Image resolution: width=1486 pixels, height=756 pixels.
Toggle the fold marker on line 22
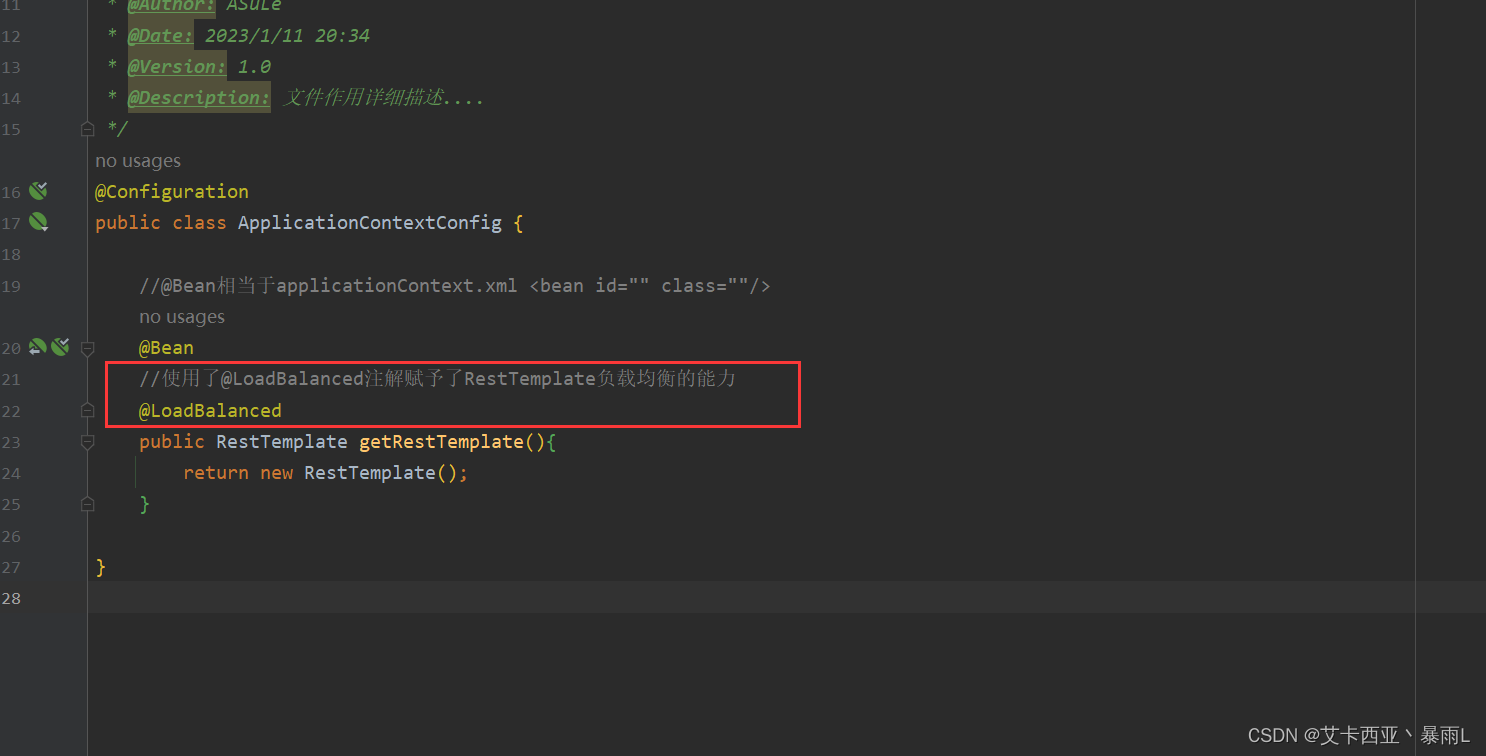87,410
